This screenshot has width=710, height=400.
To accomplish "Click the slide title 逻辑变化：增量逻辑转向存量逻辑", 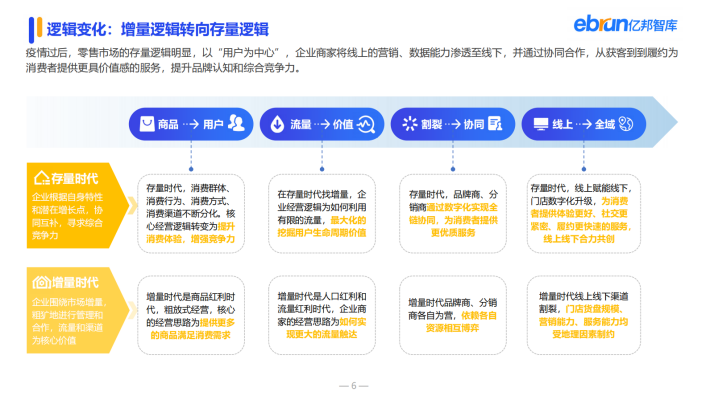I will pos(158,29).
